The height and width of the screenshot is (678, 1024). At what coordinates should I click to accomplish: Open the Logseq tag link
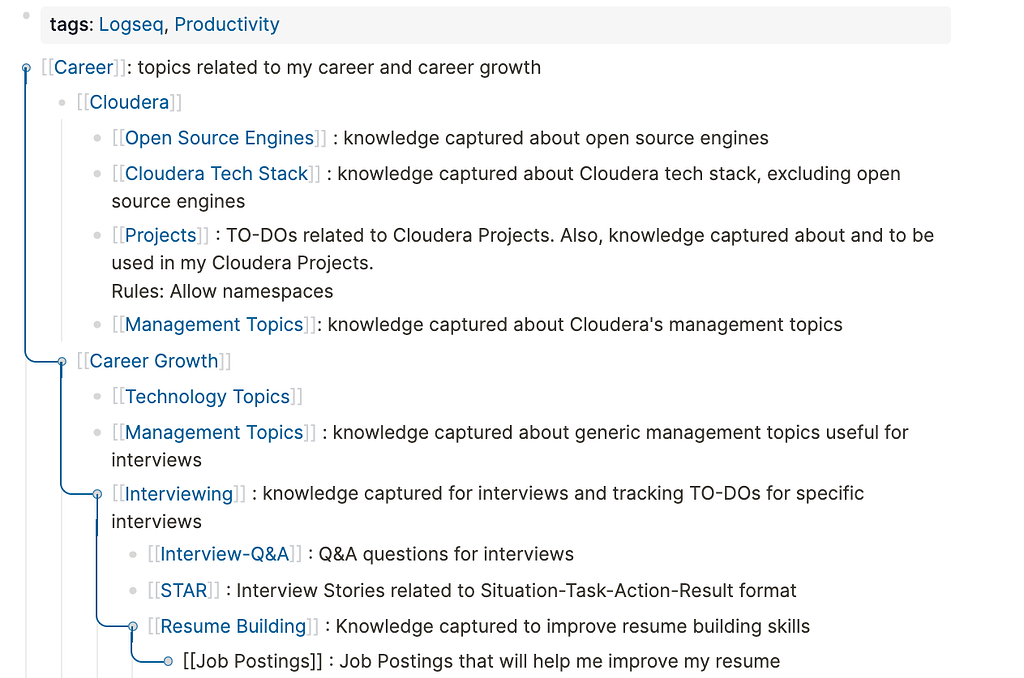[x=130, y=25]
